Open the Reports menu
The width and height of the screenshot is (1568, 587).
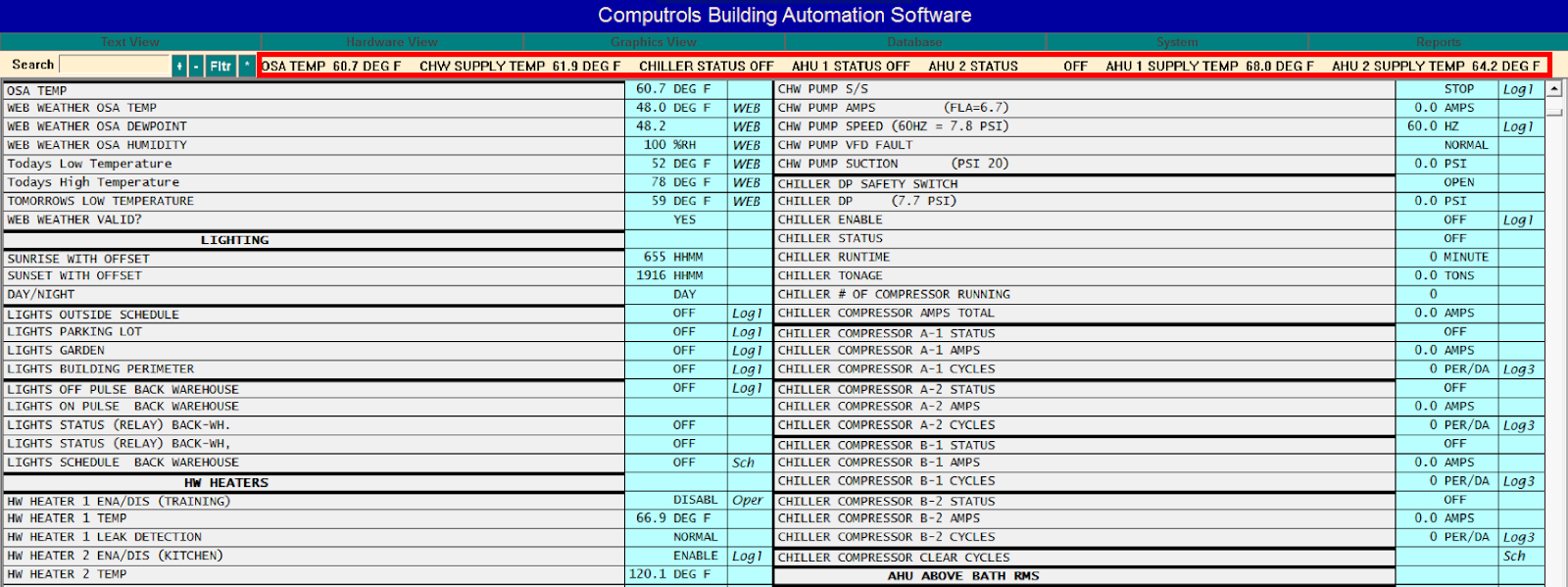point(1438,42)
